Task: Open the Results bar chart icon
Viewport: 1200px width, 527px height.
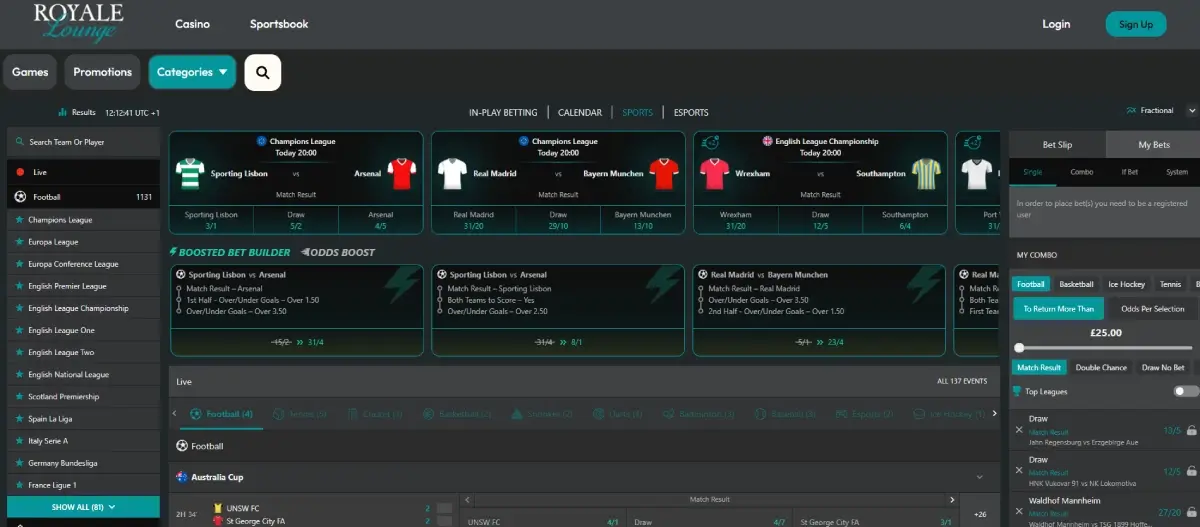Action: 62,113
